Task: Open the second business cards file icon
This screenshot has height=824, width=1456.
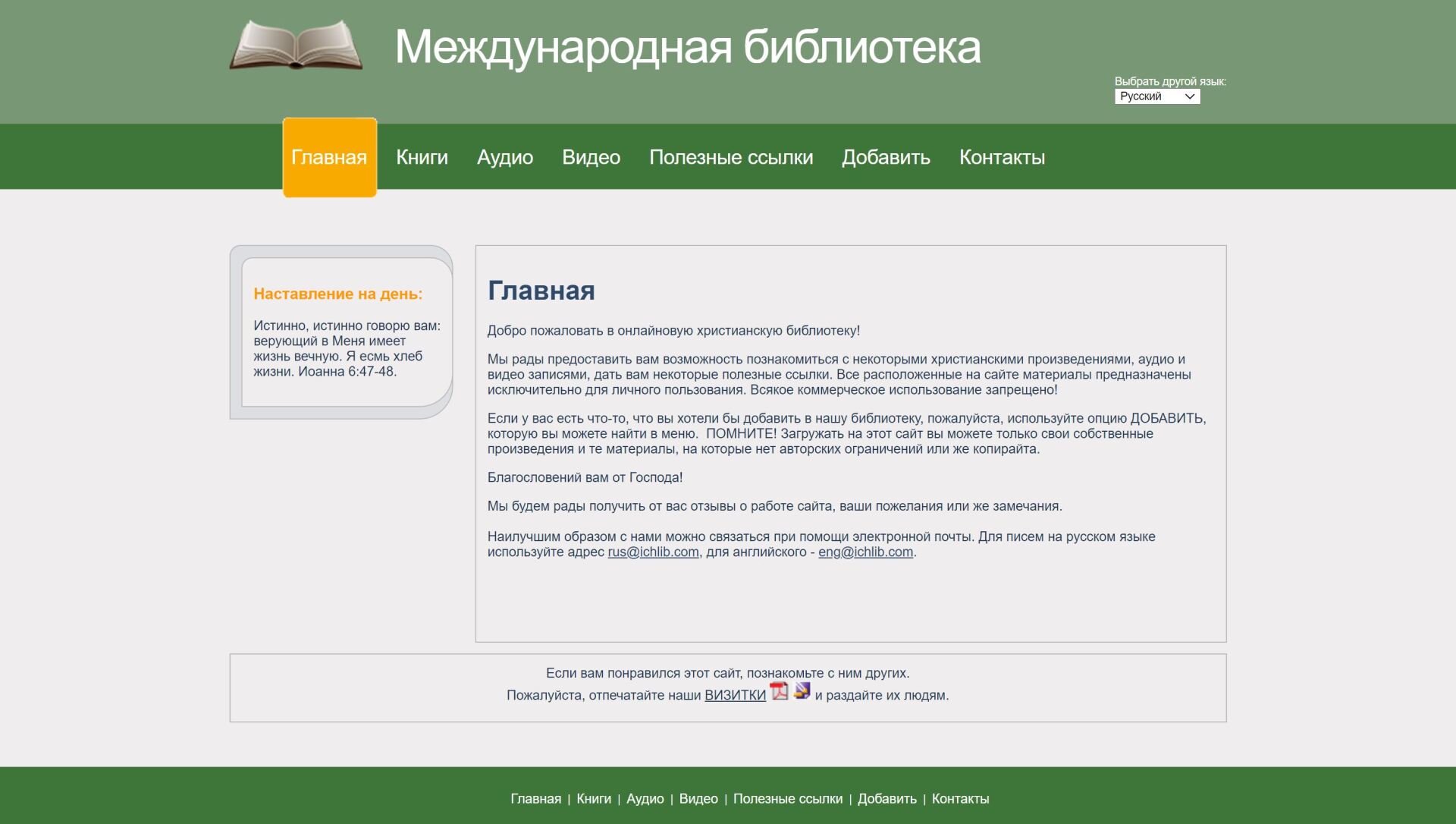Action: click(x=802, y=691)
